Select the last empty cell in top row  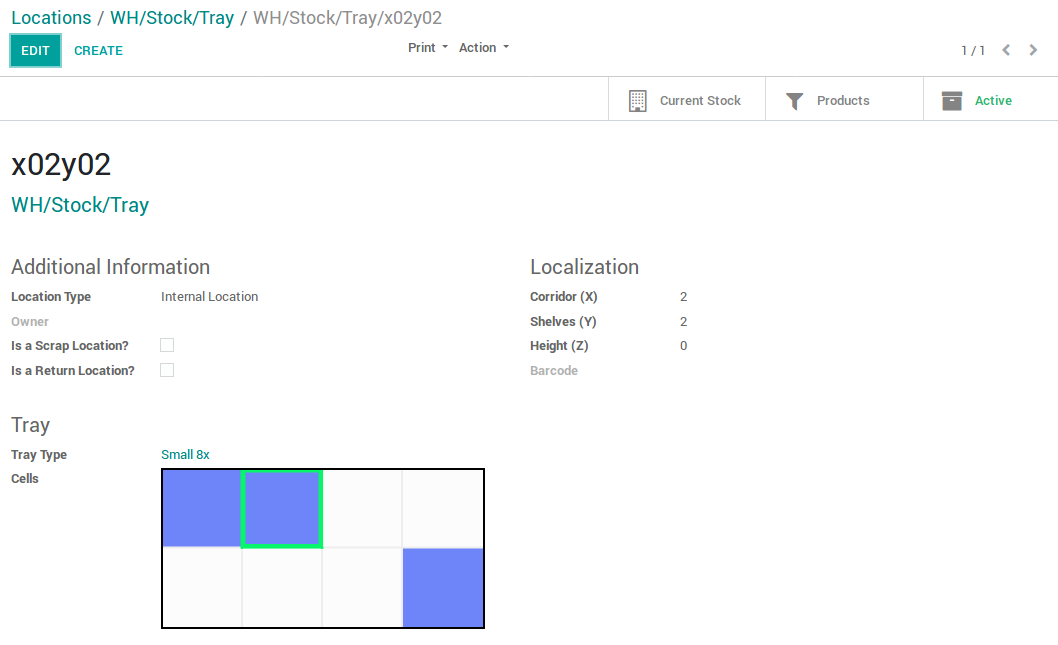pyautogui.click(x=443, y=509)
